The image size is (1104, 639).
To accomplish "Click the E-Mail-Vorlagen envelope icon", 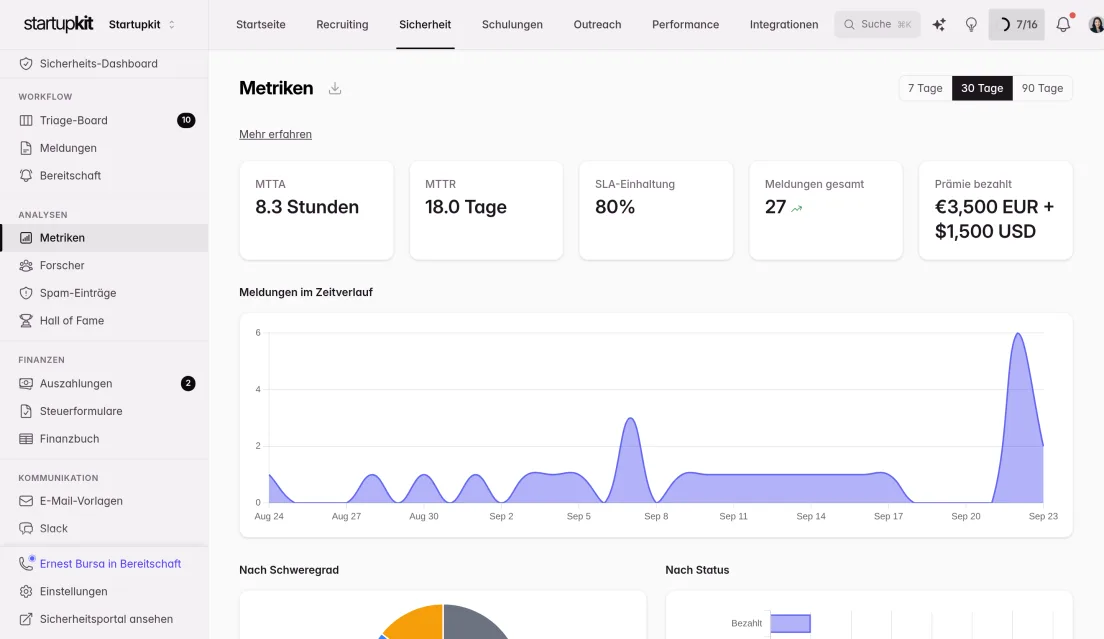I will [26, 501].
